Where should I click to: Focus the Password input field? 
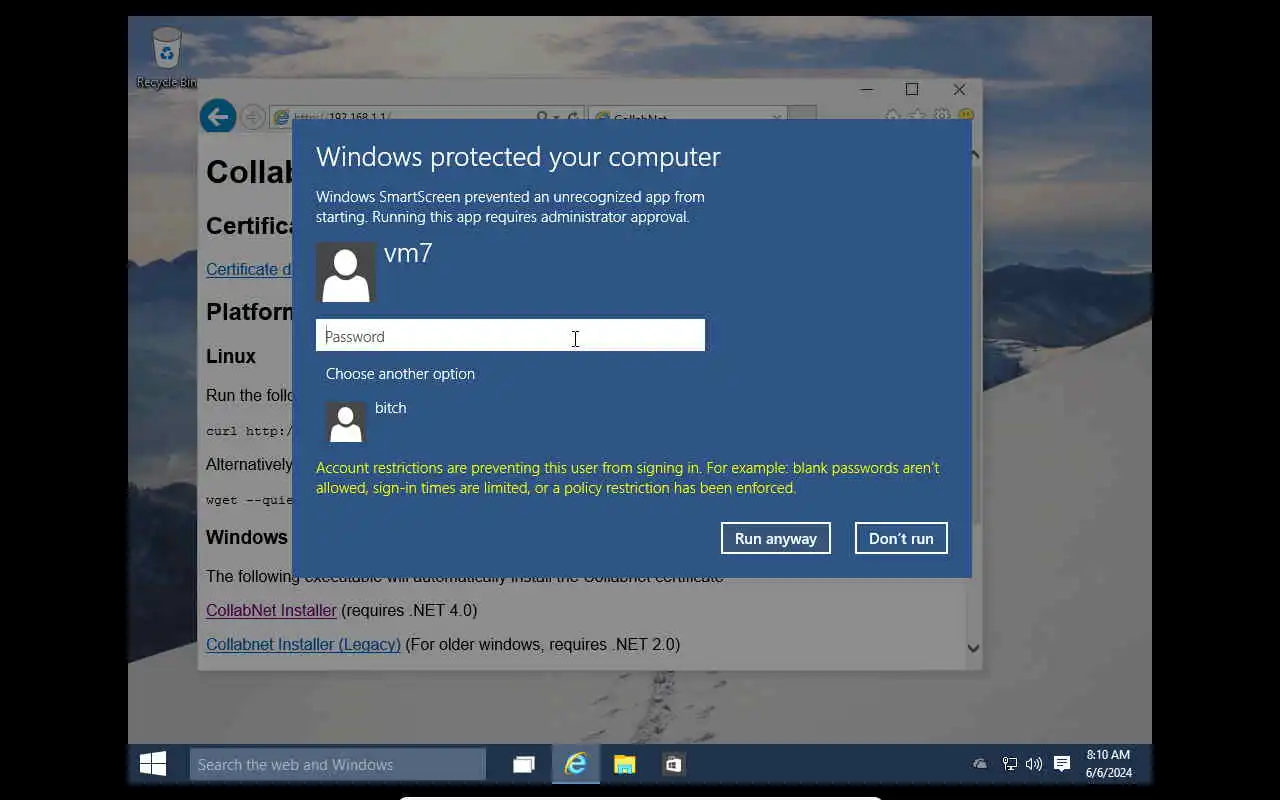click(x=510, y=336)
